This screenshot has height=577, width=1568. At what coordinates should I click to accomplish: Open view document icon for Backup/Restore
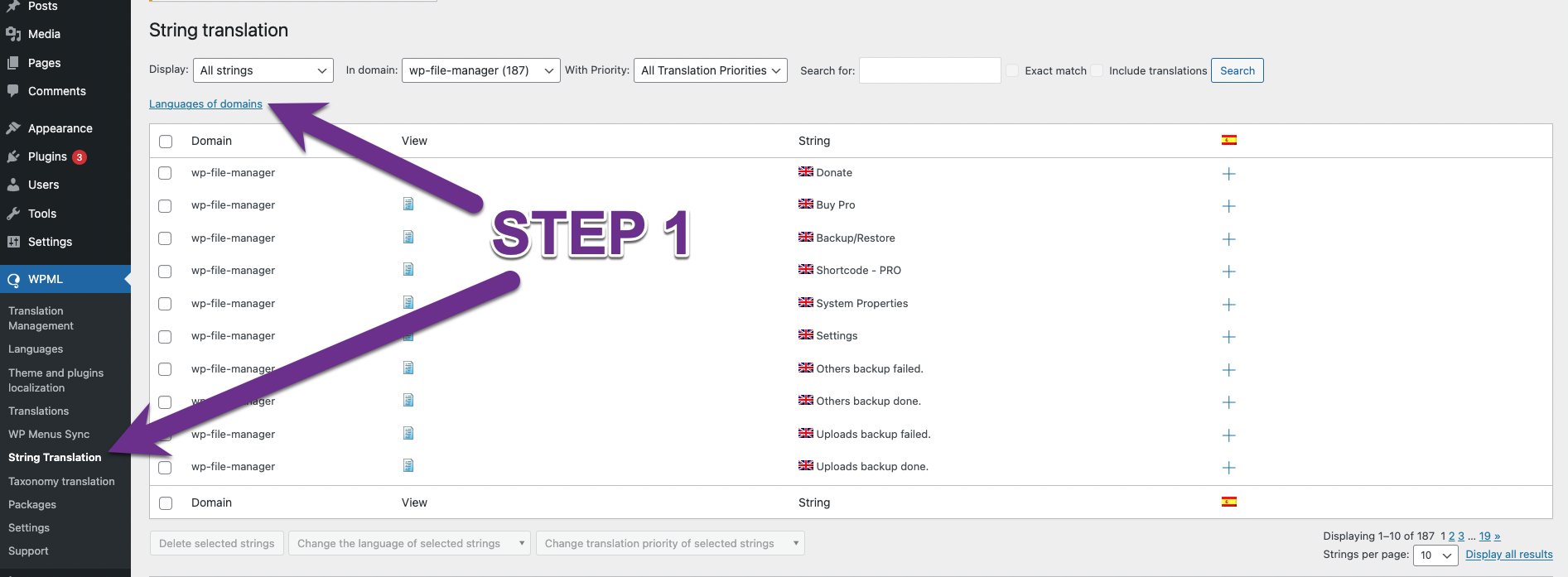click(x=408, y=237)
